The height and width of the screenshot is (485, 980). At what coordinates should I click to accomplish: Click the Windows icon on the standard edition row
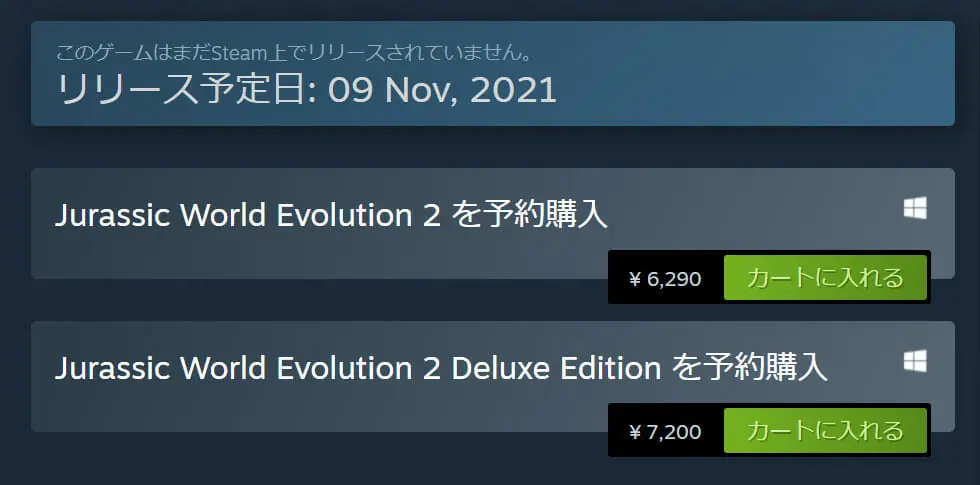point(914,208)
